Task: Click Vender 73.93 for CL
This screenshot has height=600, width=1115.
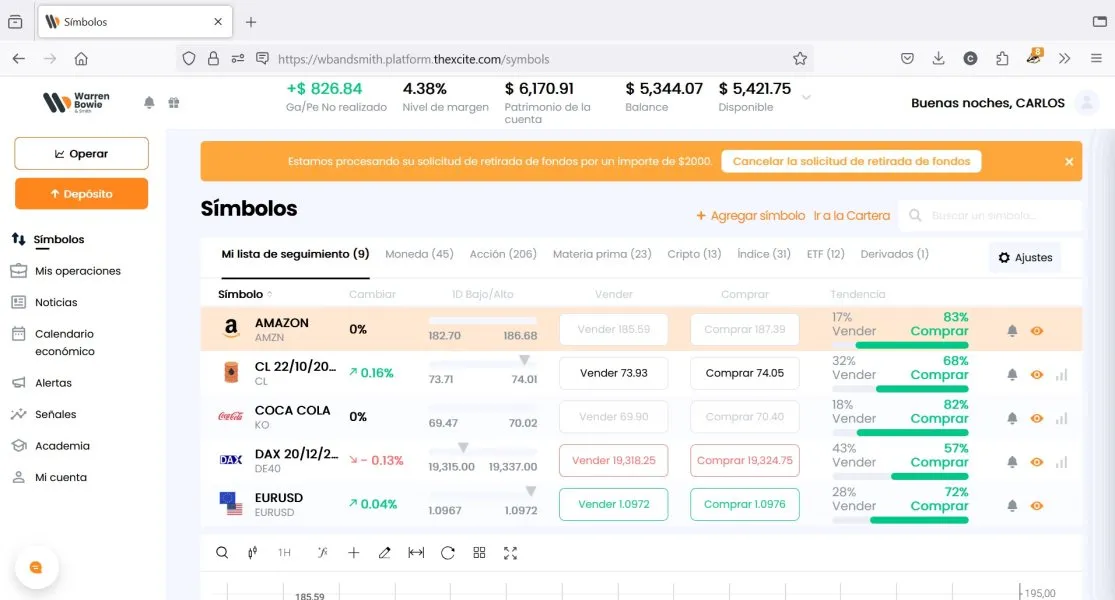Action: [x=614, y=373]
